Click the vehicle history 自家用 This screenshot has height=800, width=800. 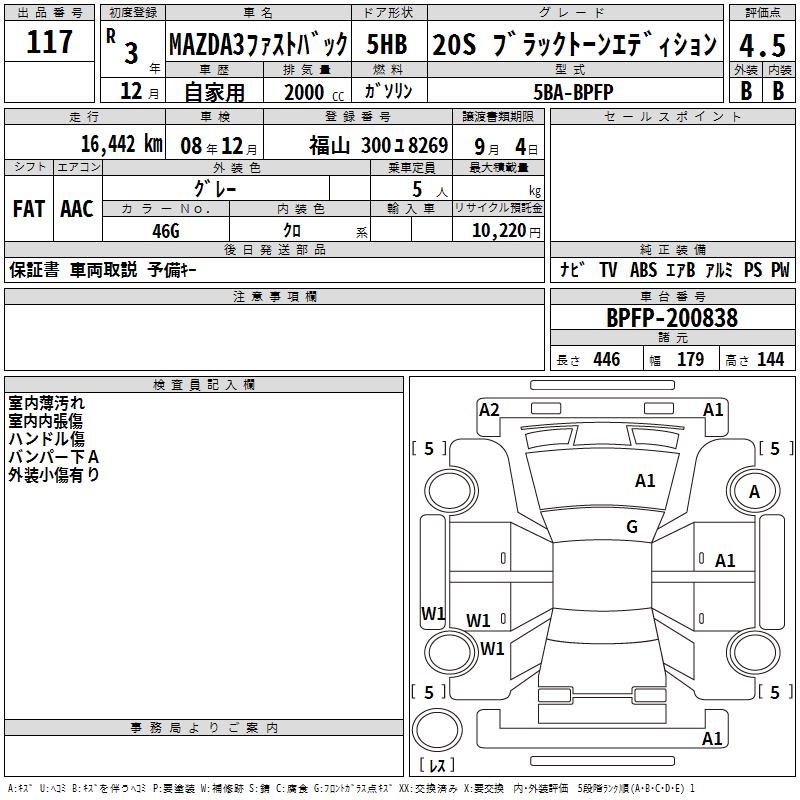[214, 92]
